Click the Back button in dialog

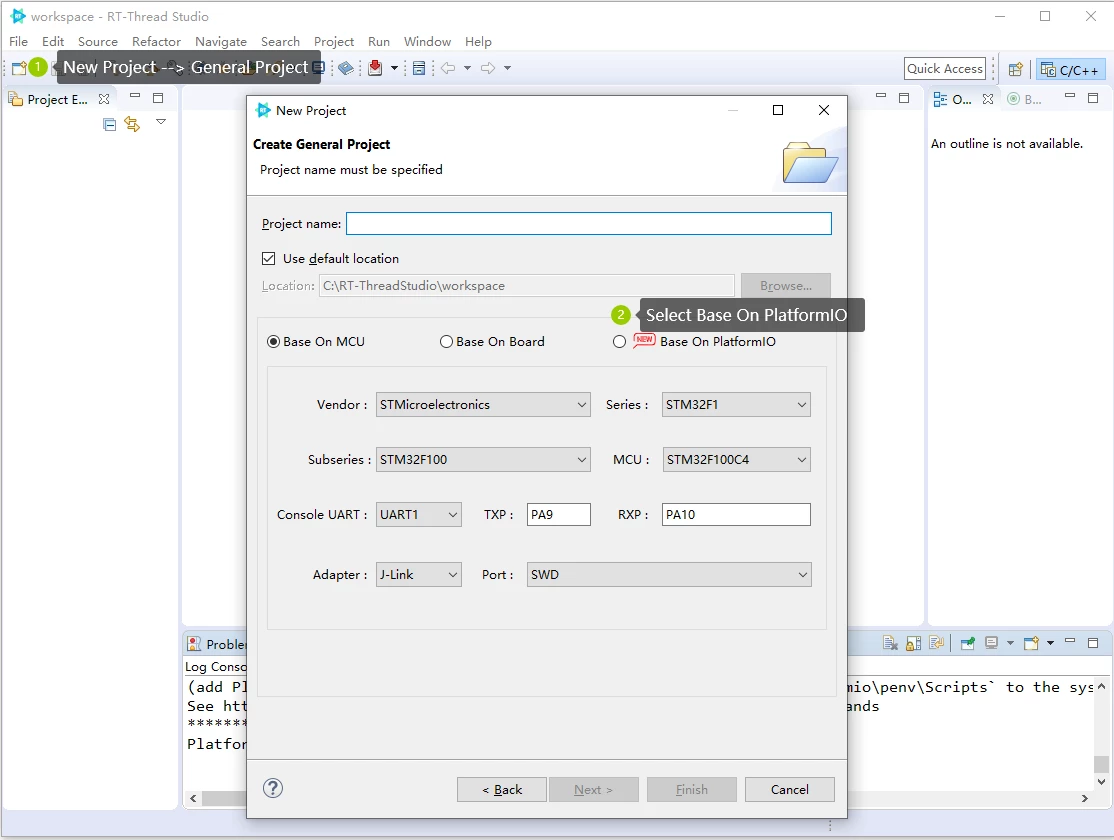[x=502, y=790]
